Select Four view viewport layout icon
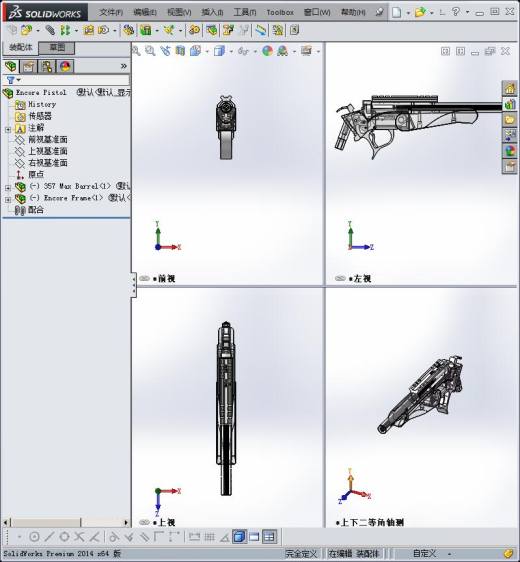 click(269, 537)
